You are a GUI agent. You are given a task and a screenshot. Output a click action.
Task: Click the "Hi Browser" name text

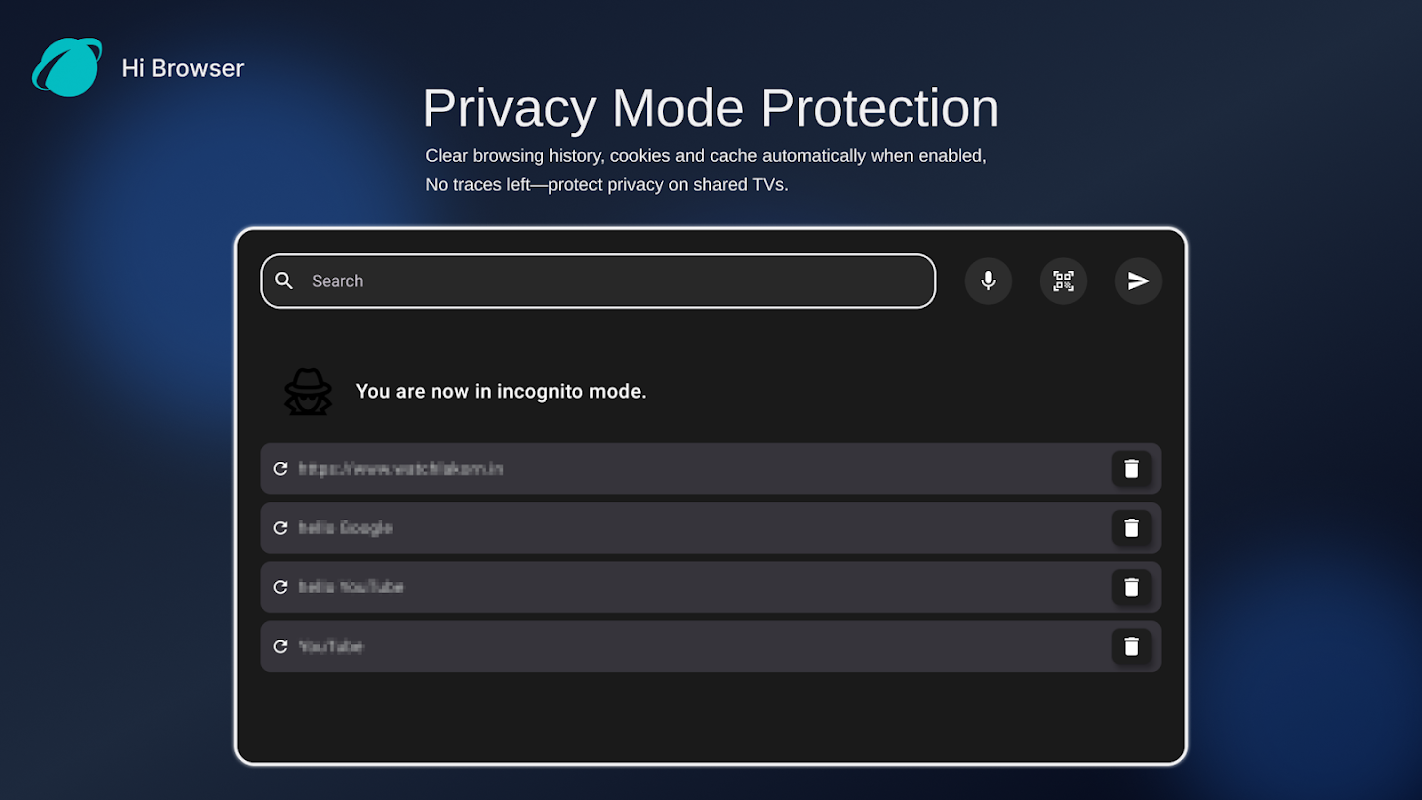(x=183, y=68)
